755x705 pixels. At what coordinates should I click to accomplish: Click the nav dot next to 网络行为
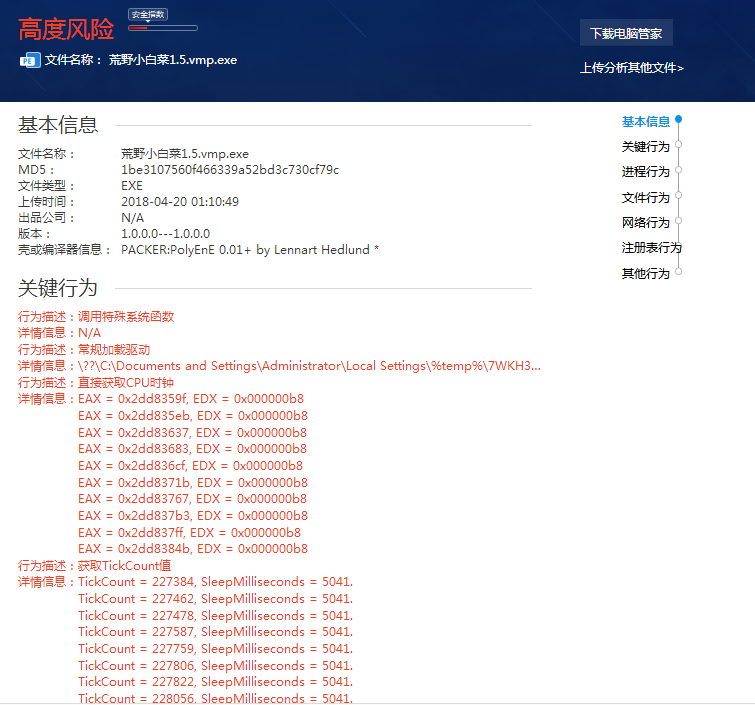pyautogui.click(x=678, y=221)
